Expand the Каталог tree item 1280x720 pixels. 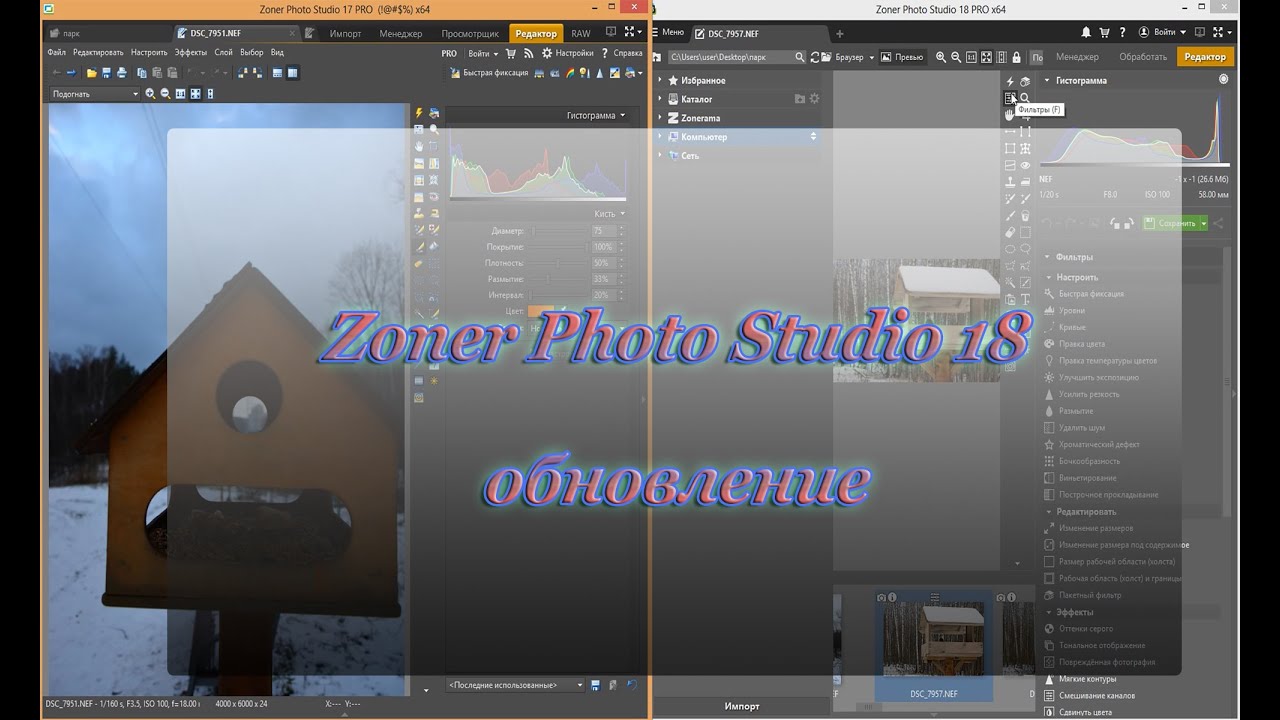[x=660, y=99]
